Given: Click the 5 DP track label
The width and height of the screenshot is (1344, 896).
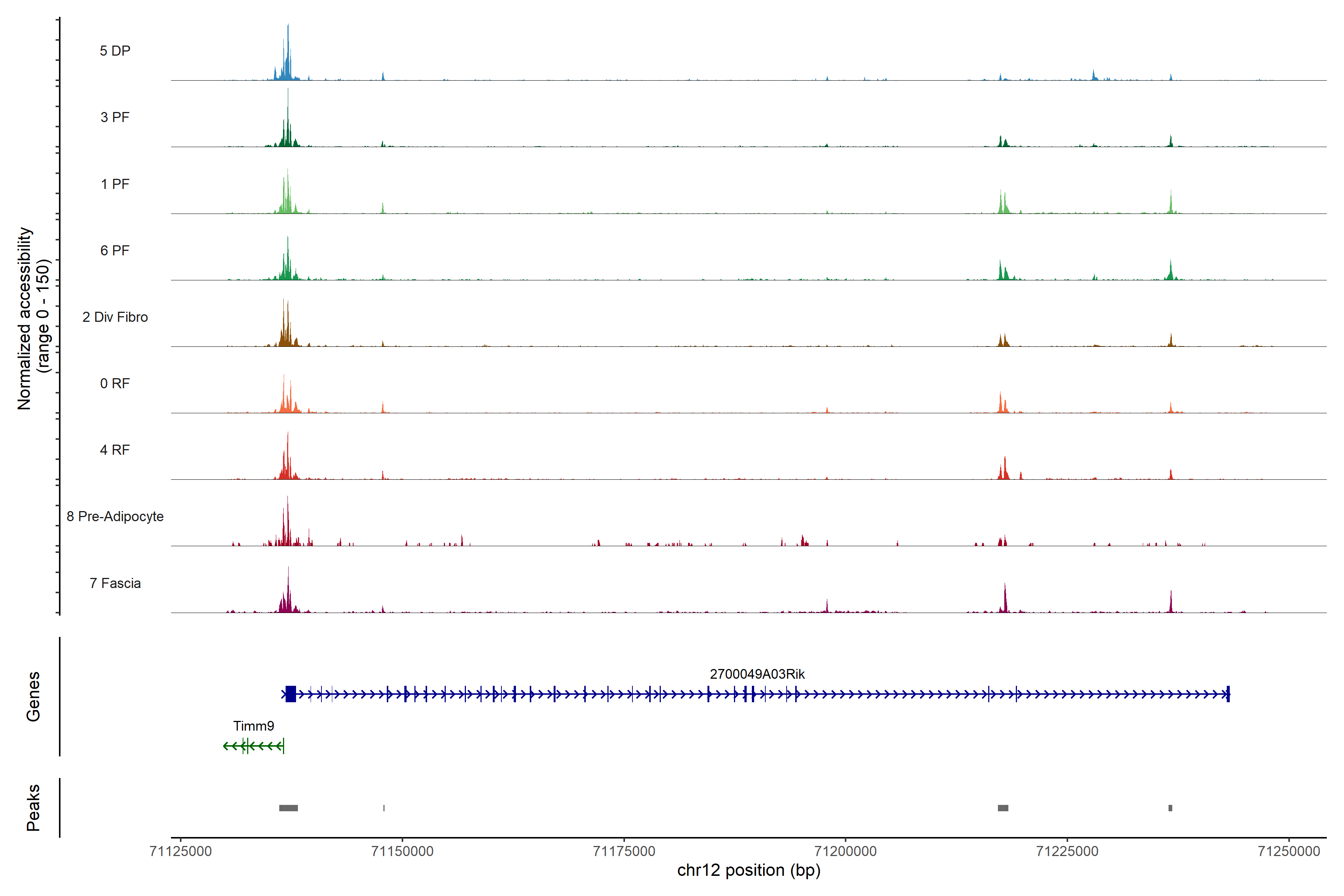Looking at the screenshot, I should click(115, 51).
